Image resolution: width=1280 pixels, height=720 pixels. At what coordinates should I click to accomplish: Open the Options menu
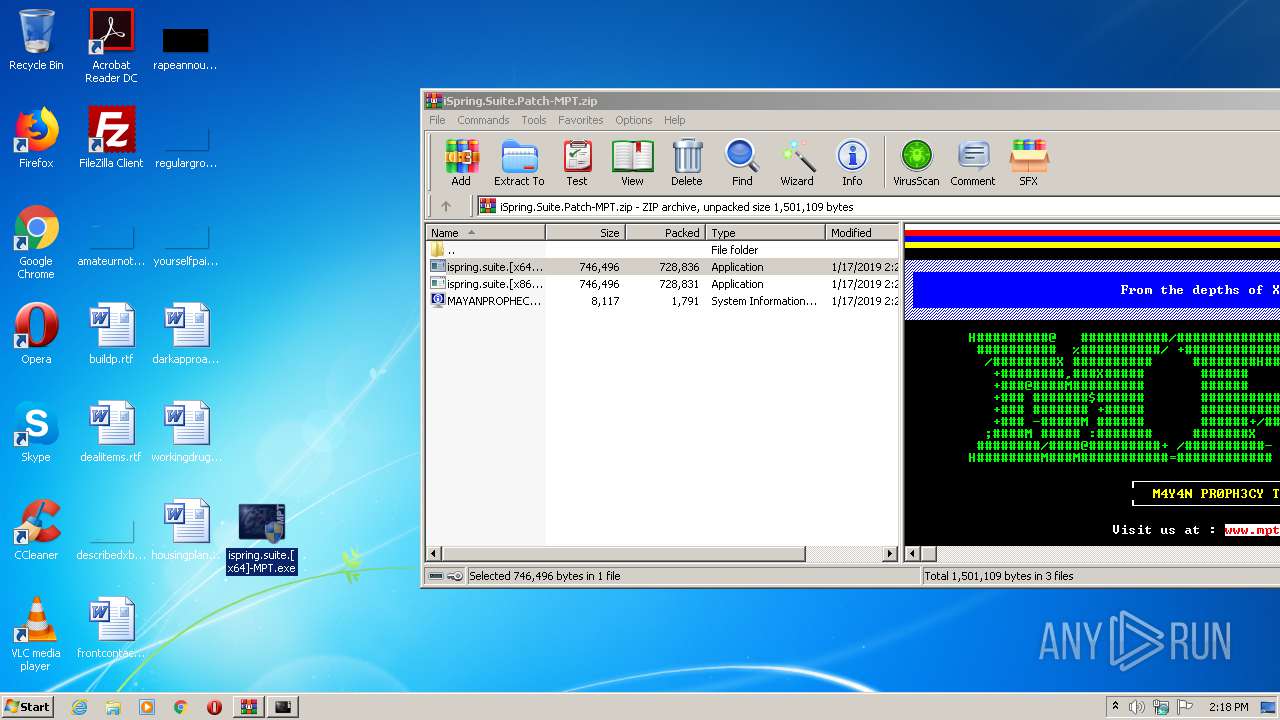(x=634, y=120)
